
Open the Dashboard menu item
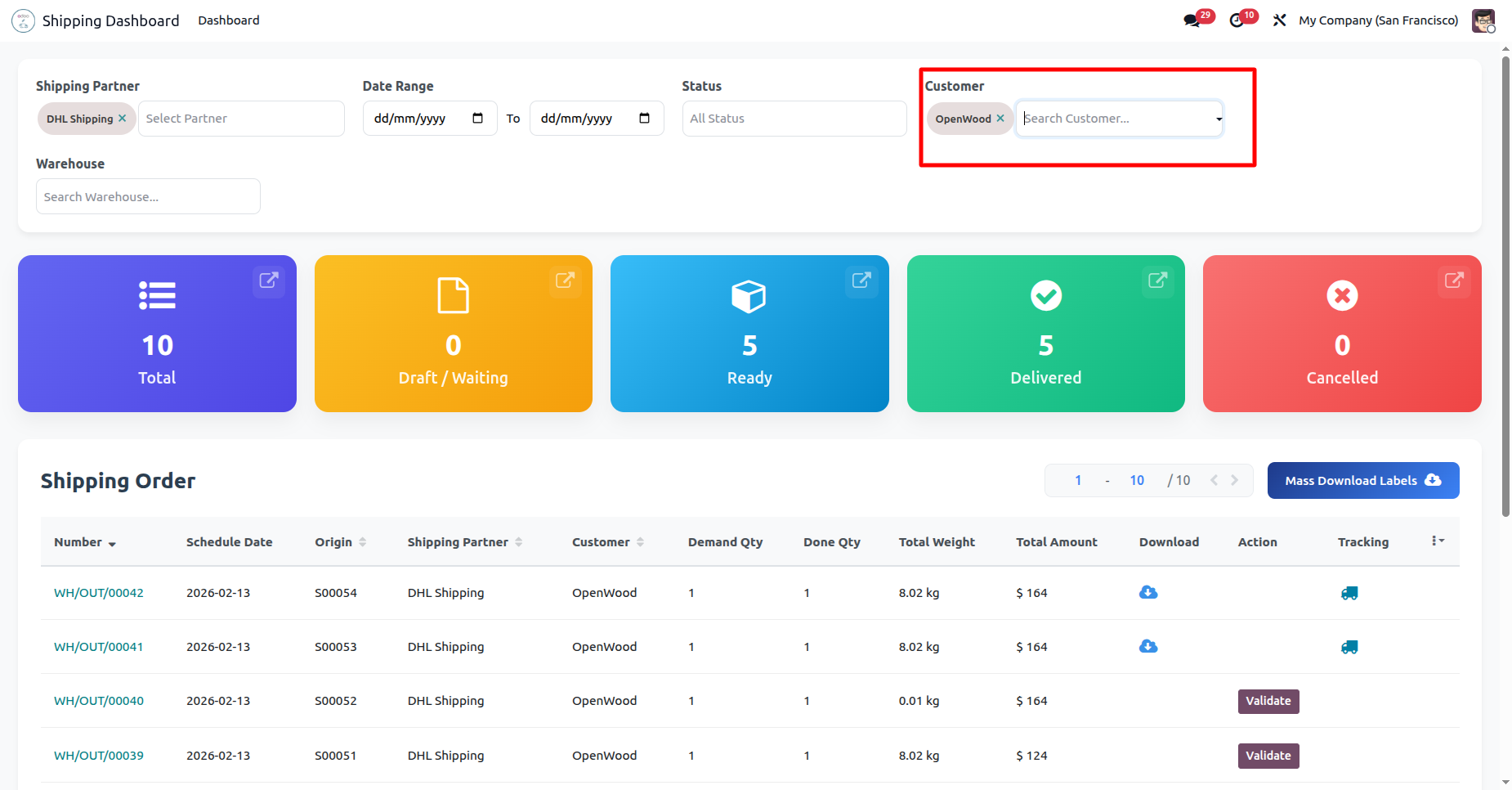[x=229, y=20]
